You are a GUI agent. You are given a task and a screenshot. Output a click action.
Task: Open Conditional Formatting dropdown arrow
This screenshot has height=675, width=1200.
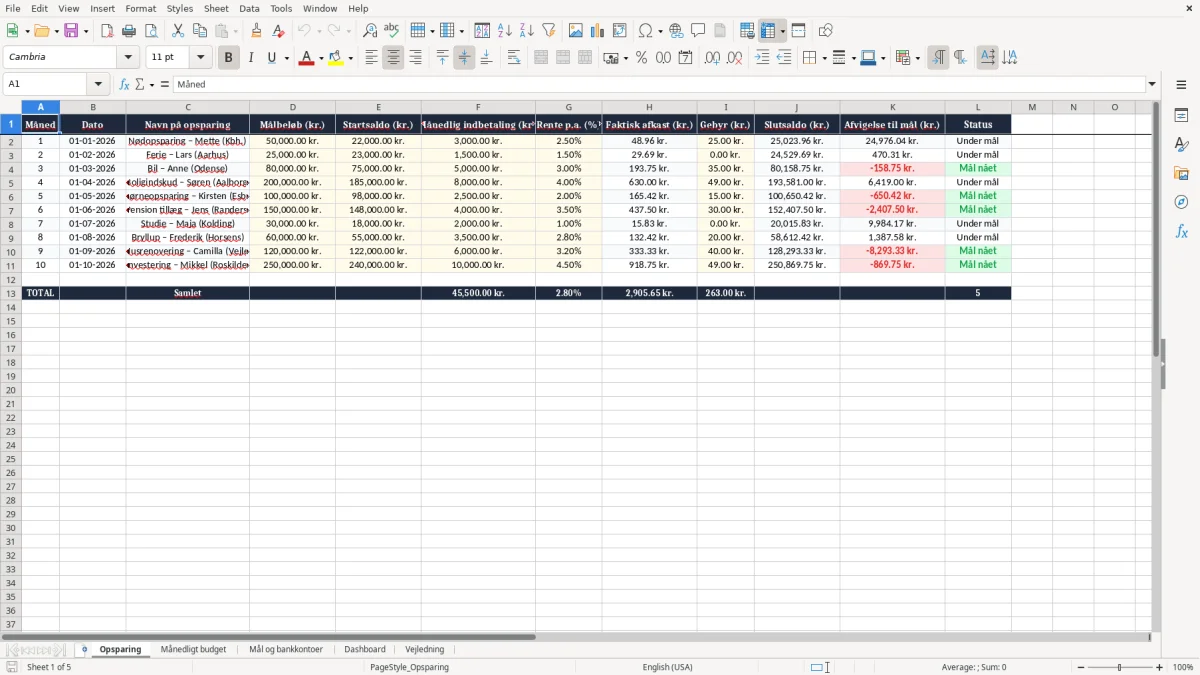[x=917, y=58]
